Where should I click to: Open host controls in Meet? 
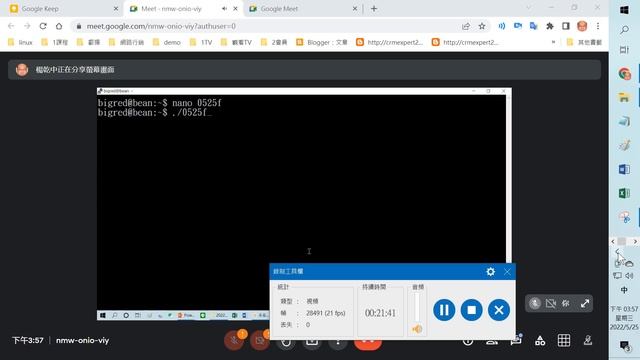pyautogui.click(x=588, y=340)
